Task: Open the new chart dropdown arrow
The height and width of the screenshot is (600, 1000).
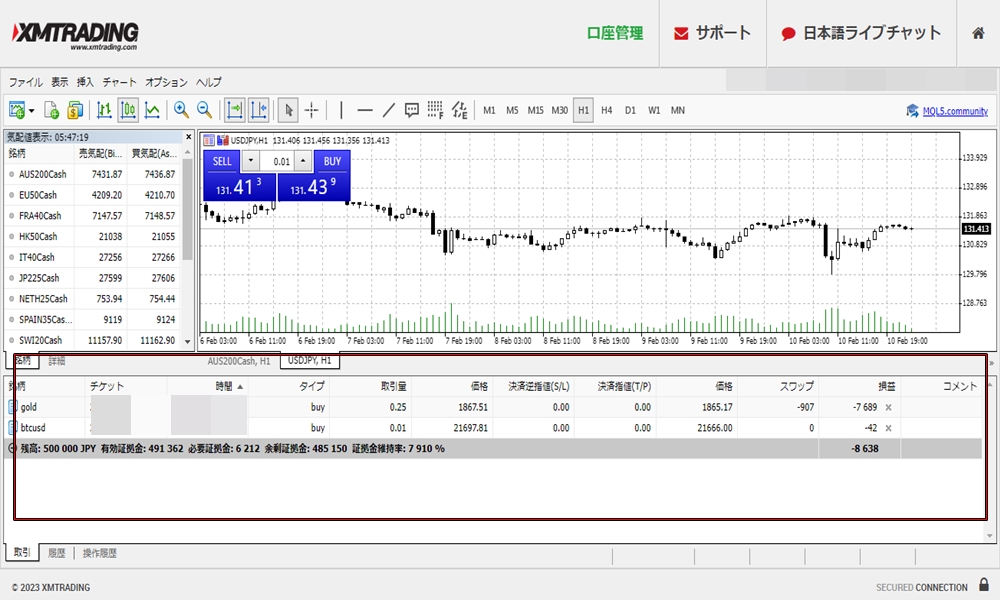Action: [32, 111]
